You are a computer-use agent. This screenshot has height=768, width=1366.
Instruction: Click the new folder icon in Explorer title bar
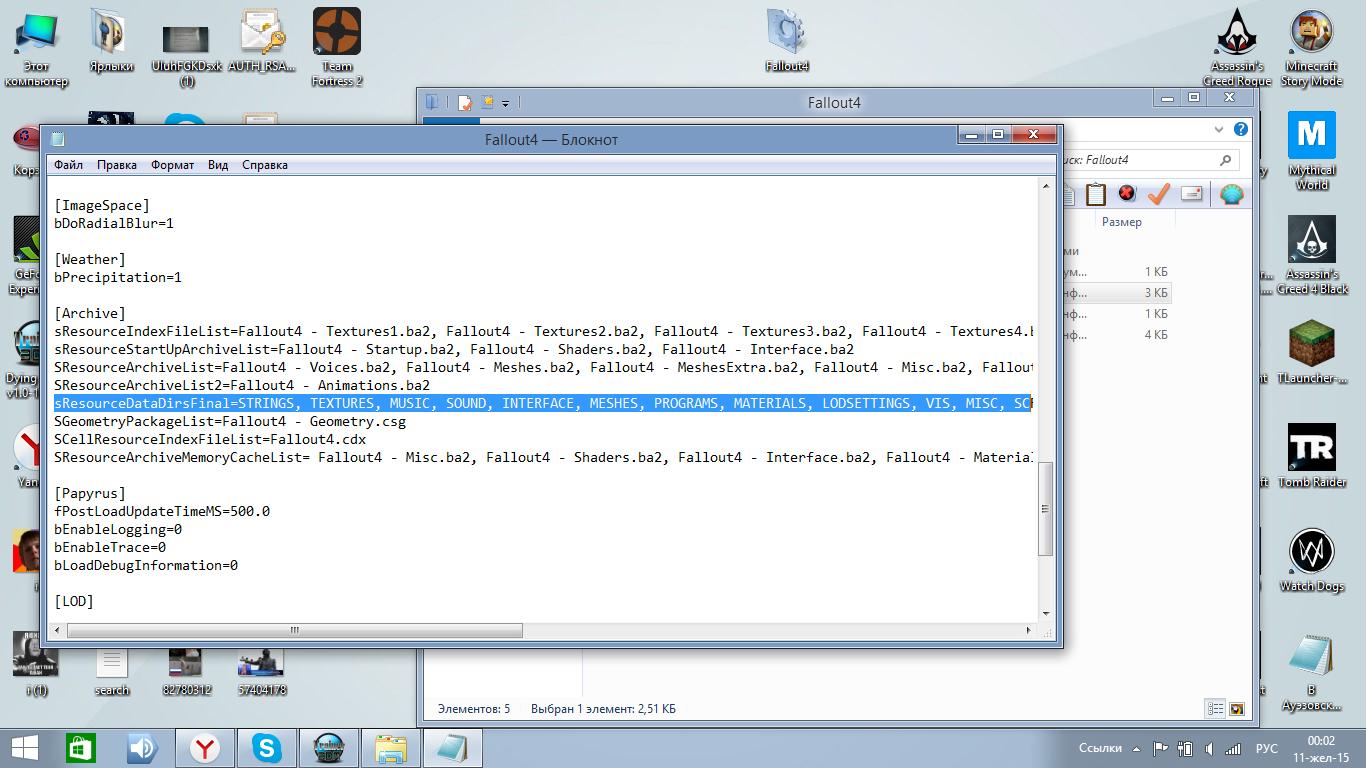point(487,102)
